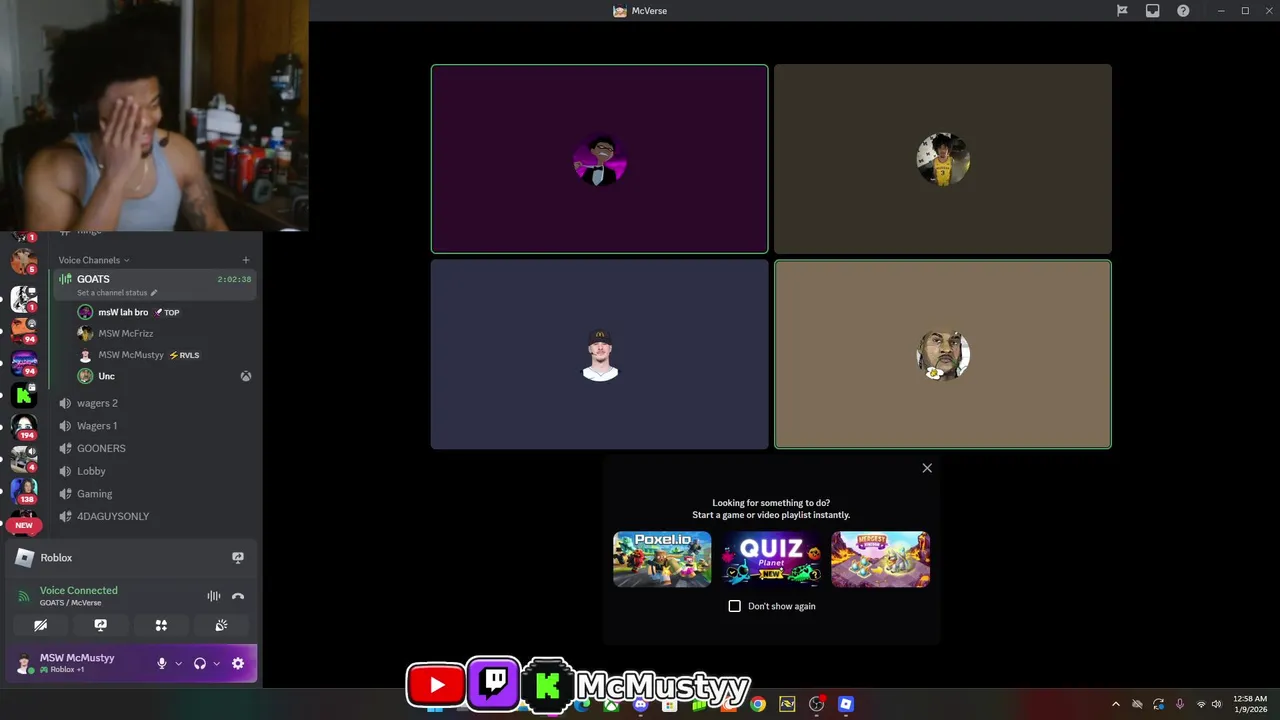Open microphone input options chevron
This screenshot has width=1280, height=720.
pyautogui.click(x=179, y=663)
